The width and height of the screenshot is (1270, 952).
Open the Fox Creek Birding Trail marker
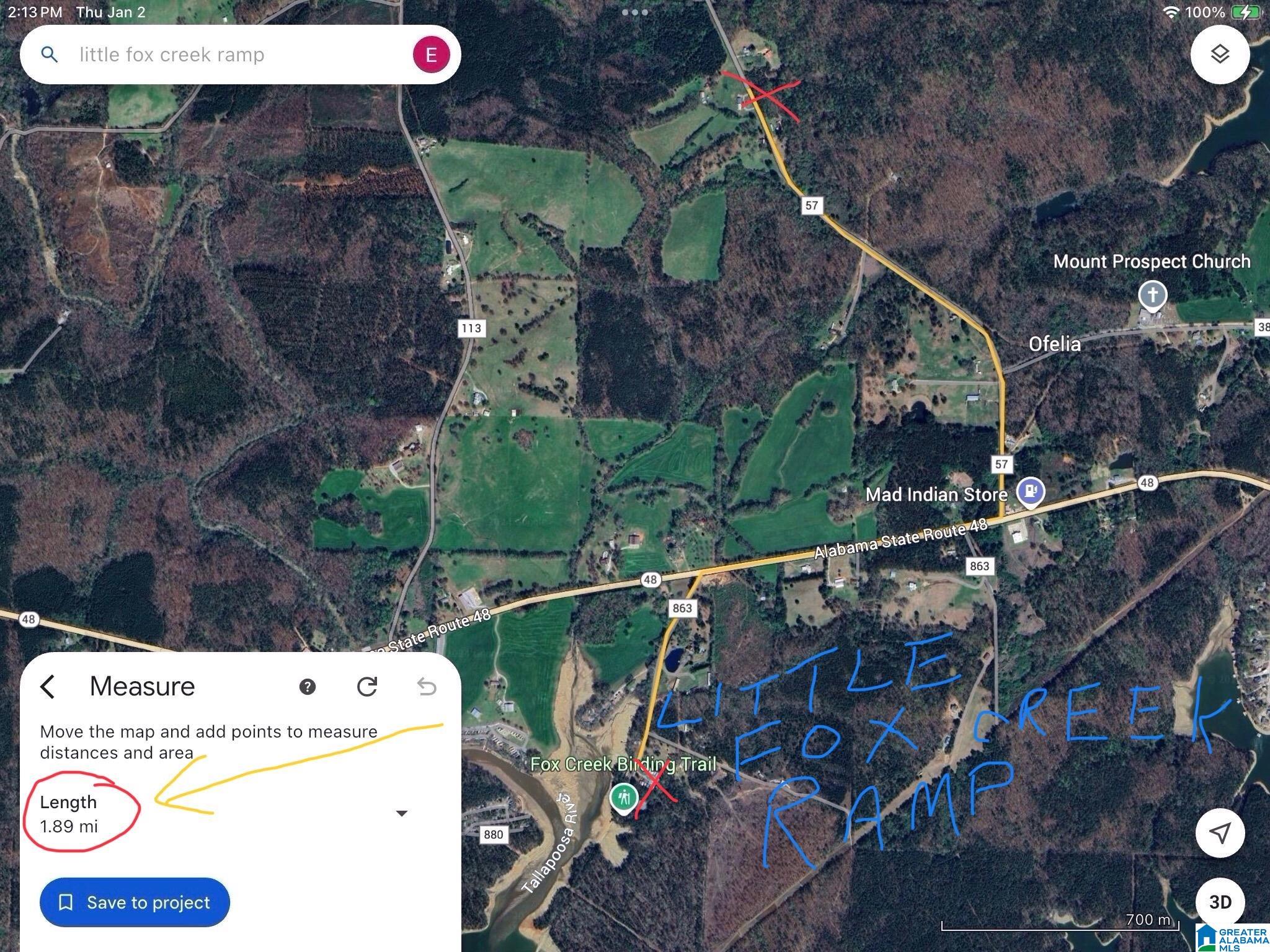tap(623, 798)
